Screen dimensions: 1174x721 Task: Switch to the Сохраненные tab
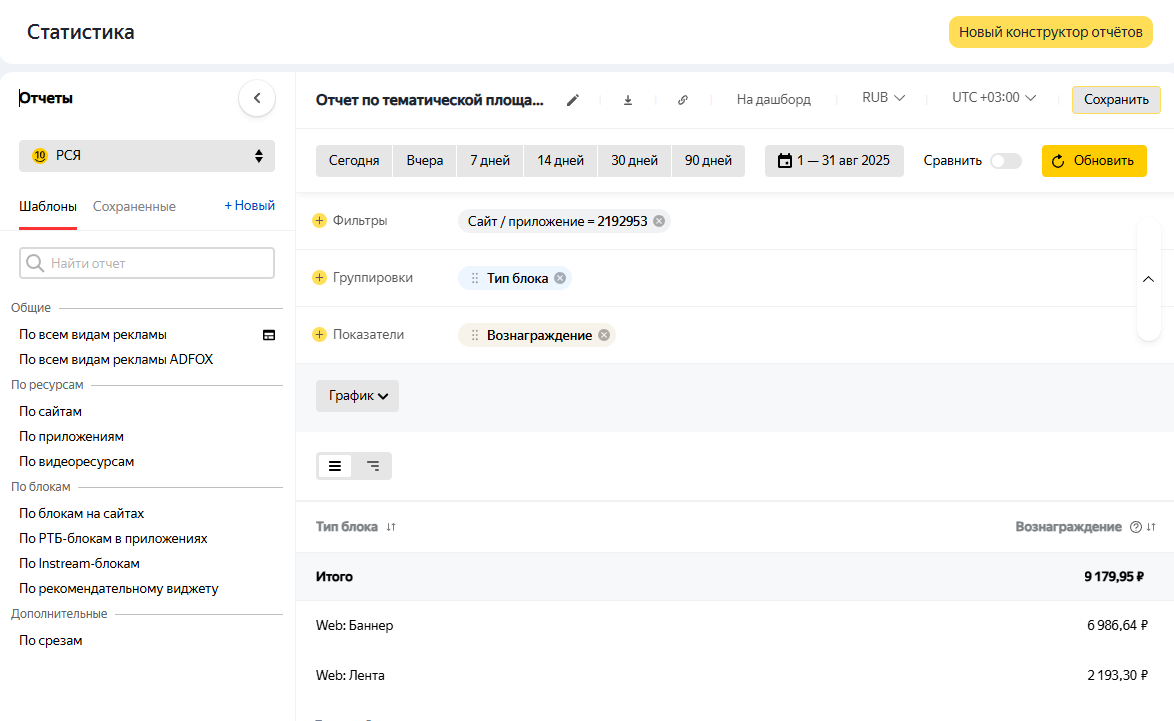tap(134, 207)
